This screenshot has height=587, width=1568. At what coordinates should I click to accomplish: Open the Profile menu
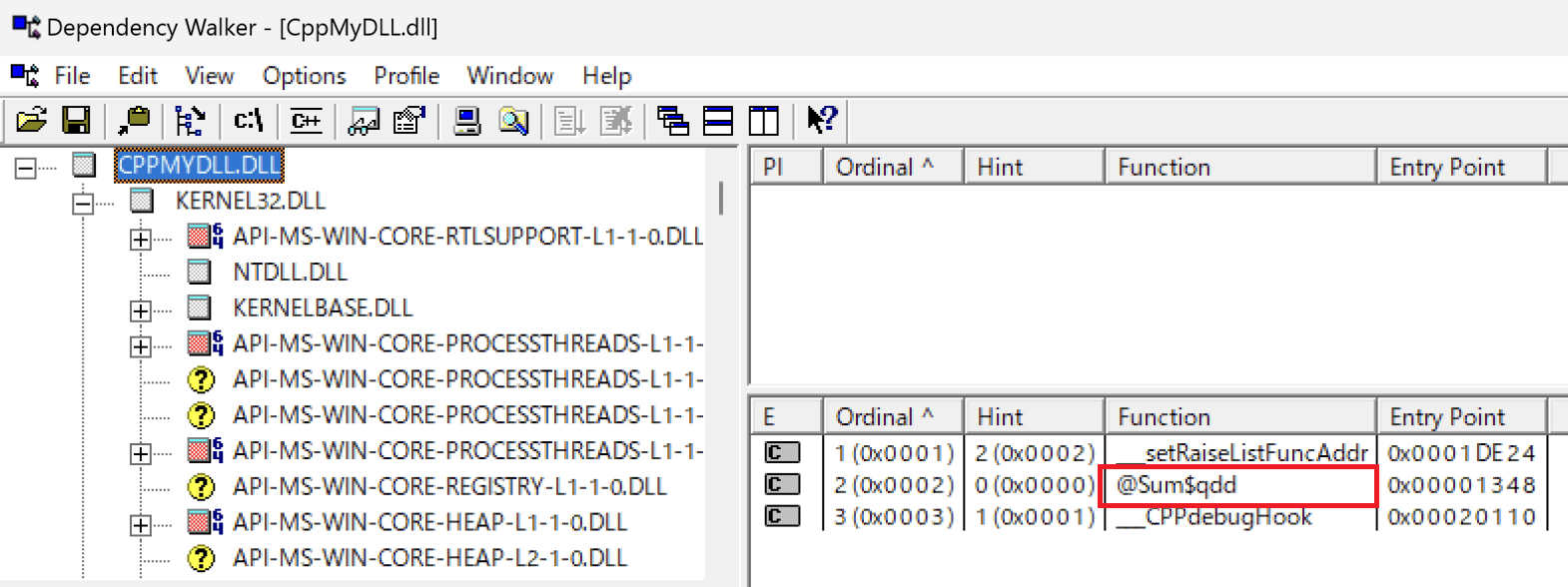click(x=406, y=76)
